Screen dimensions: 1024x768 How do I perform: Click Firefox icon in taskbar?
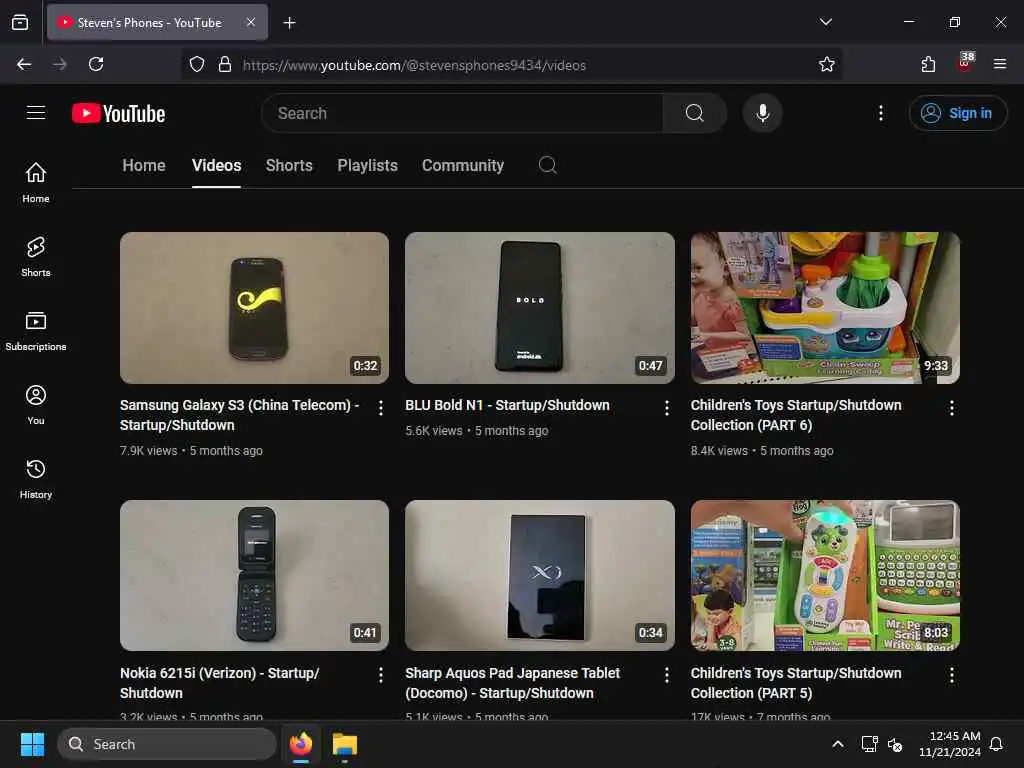tap(301, 744)
